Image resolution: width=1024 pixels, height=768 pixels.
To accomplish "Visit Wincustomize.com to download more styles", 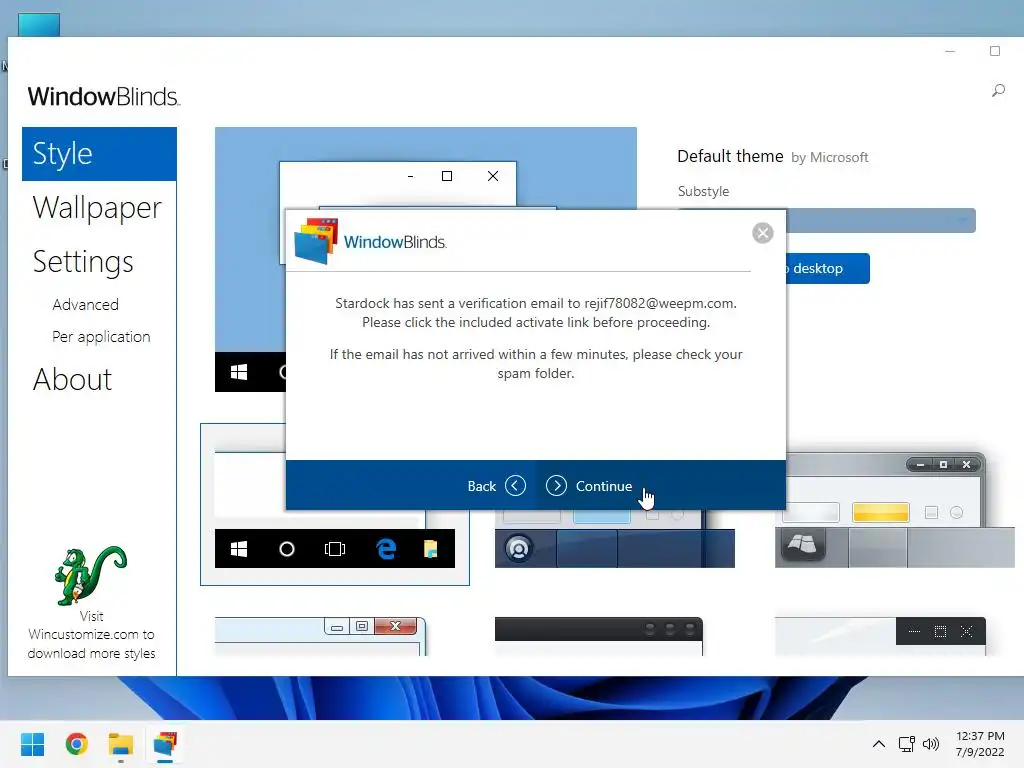I will coord(91,635).
